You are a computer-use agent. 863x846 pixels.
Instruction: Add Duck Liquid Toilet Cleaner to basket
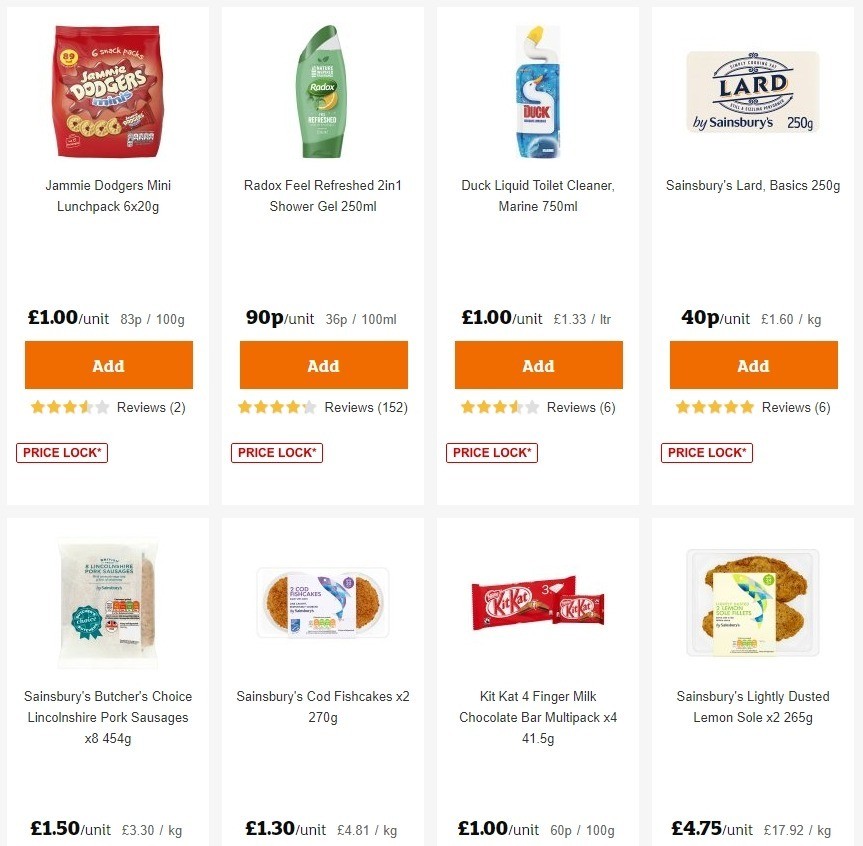pyautogui.click(x=538, y=365)
